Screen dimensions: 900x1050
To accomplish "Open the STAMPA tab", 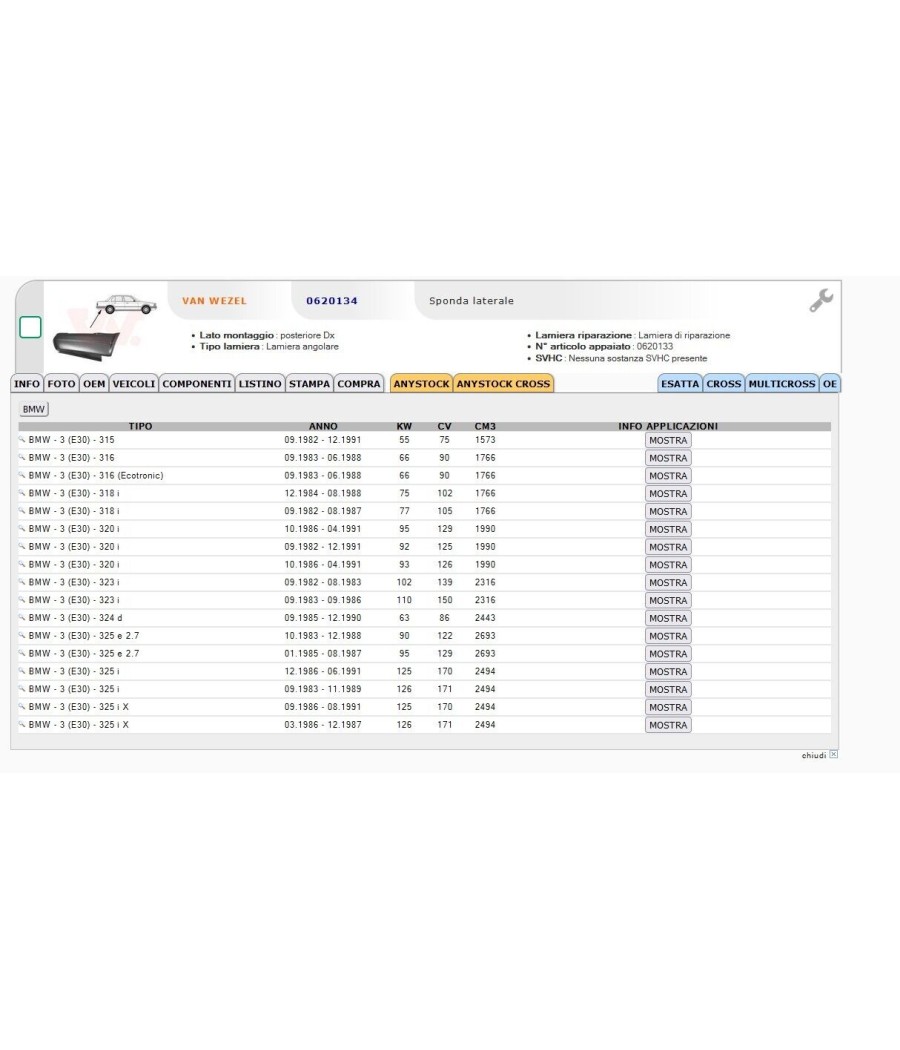I will 309,384.
